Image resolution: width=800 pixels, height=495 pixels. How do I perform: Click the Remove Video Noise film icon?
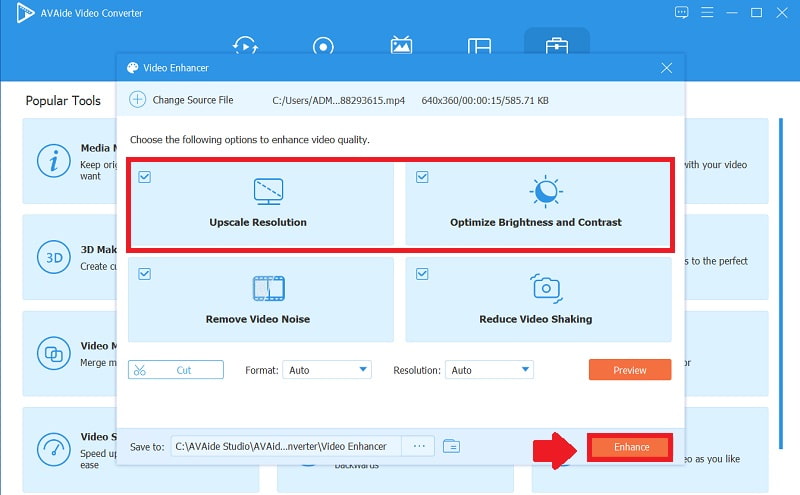(269, 288)
